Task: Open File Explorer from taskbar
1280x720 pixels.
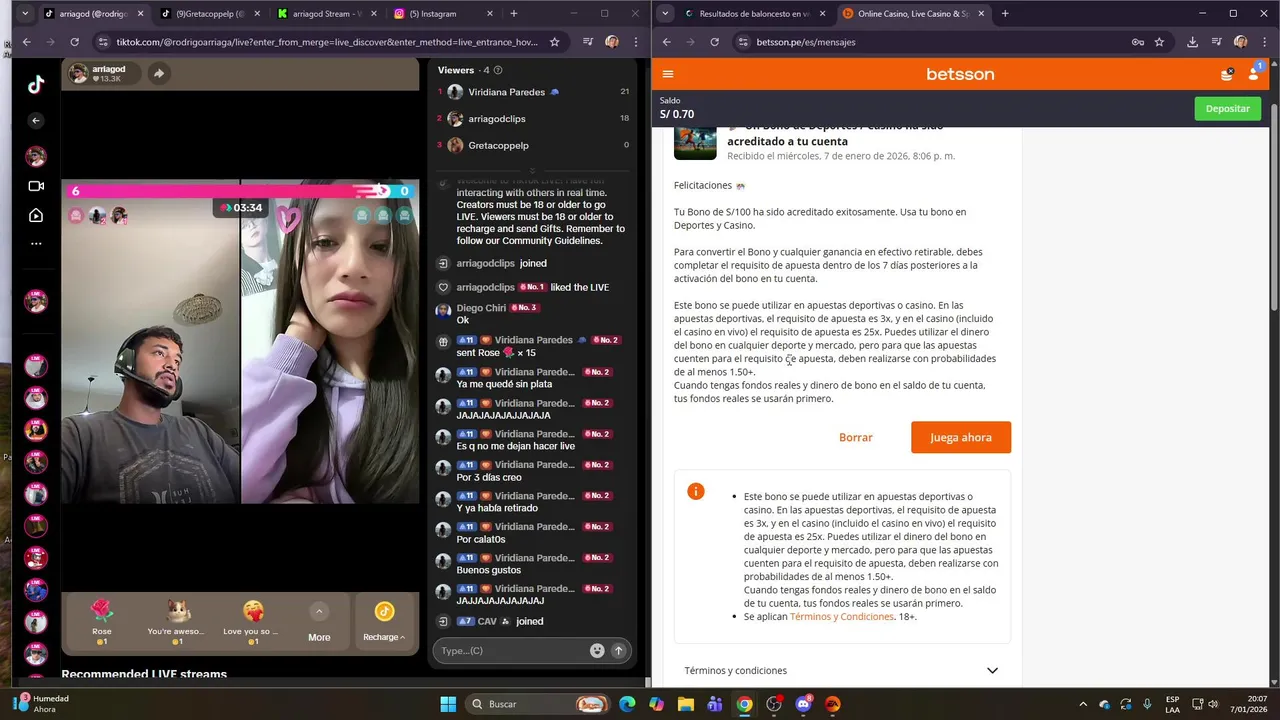Action: pos(686,704)
